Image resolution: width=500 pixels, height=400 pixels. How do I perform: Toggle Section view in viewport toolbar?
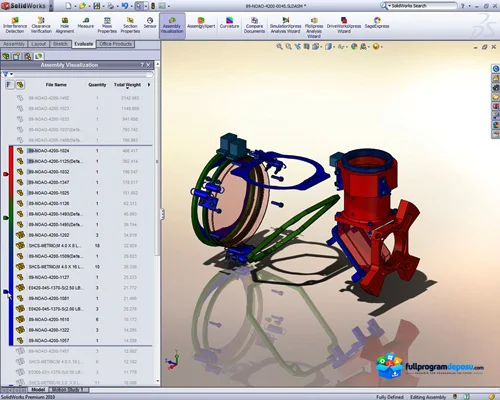tap(306, 47)
